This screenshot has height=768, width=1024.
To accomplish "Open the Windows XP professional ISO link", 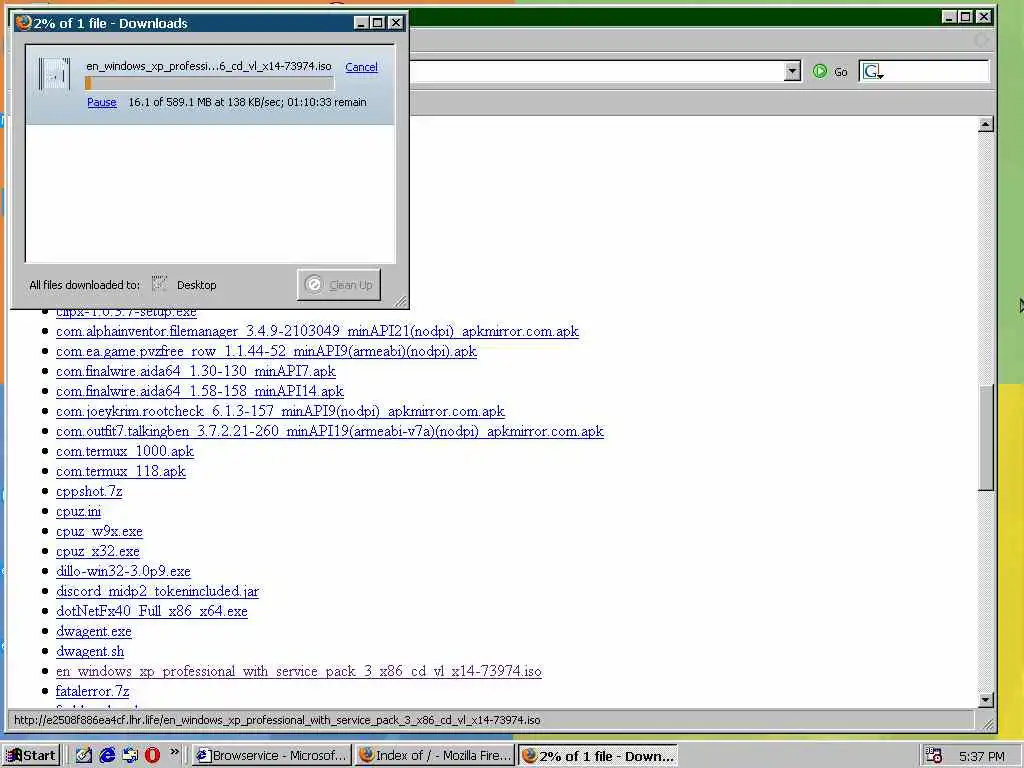I will pyautogui.click(x=298, y=671).
